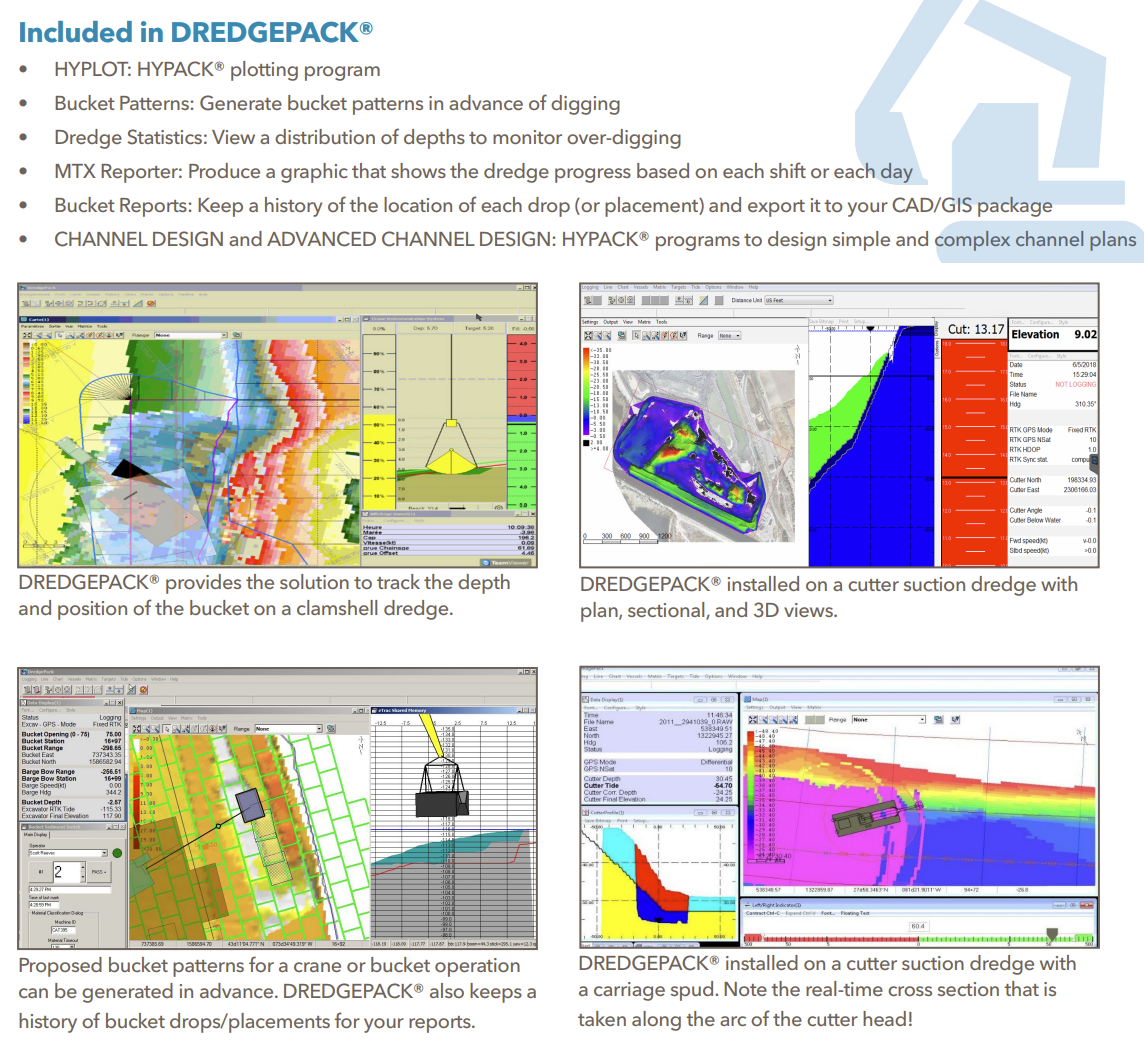The width and height of the screenshot is (1144, 1045).
Task: Click the DredgePack title bar icon in bucket patterns screenshot
Action: pyautogui.click(x=23, y=671)
